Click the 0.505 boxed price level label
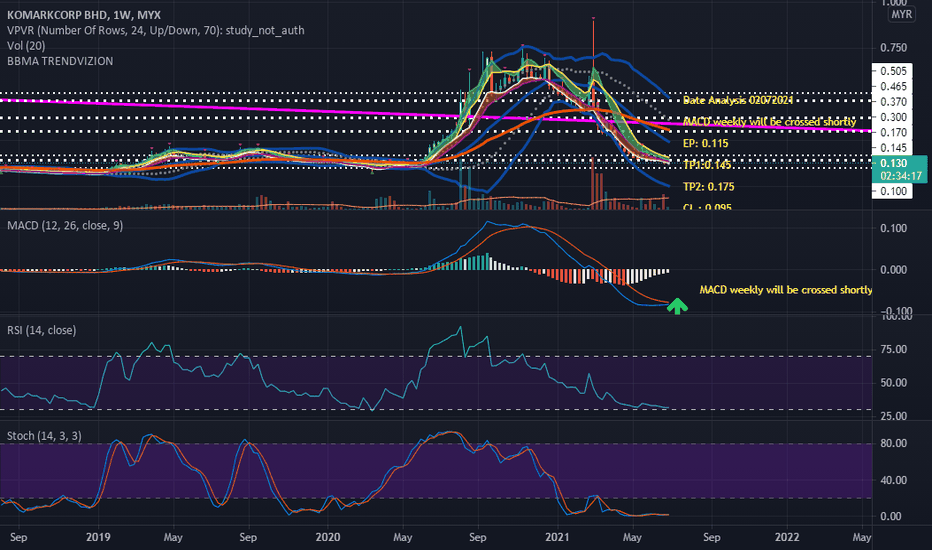 [x=892, y=71]
